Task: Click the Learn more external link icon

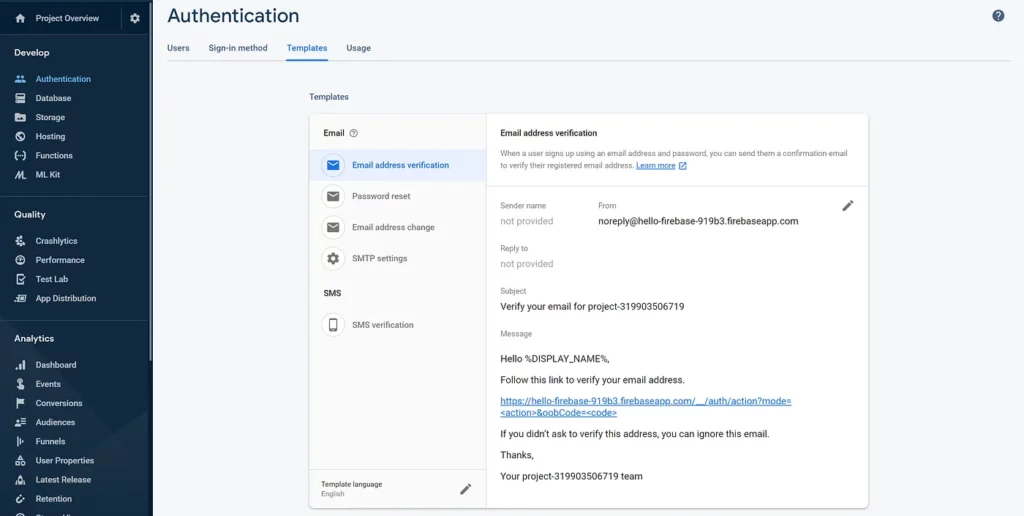Action: tap(682, 166)
